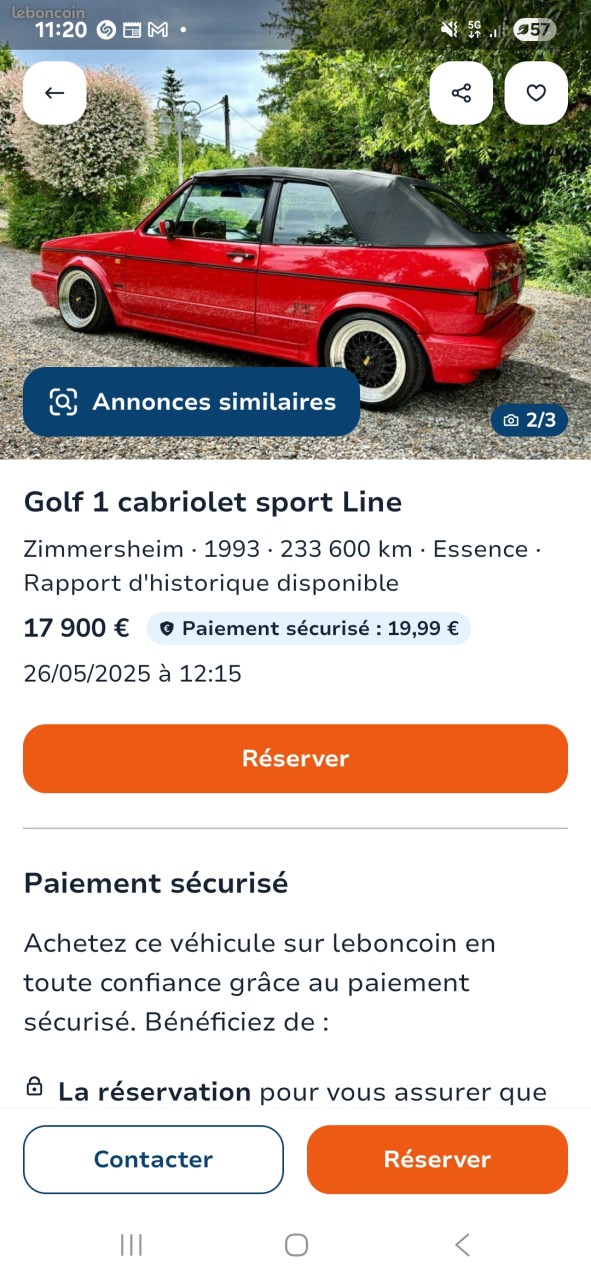Tap Contacter at the bottom
Viewport: 591px width, 1280px height.
153,1159
